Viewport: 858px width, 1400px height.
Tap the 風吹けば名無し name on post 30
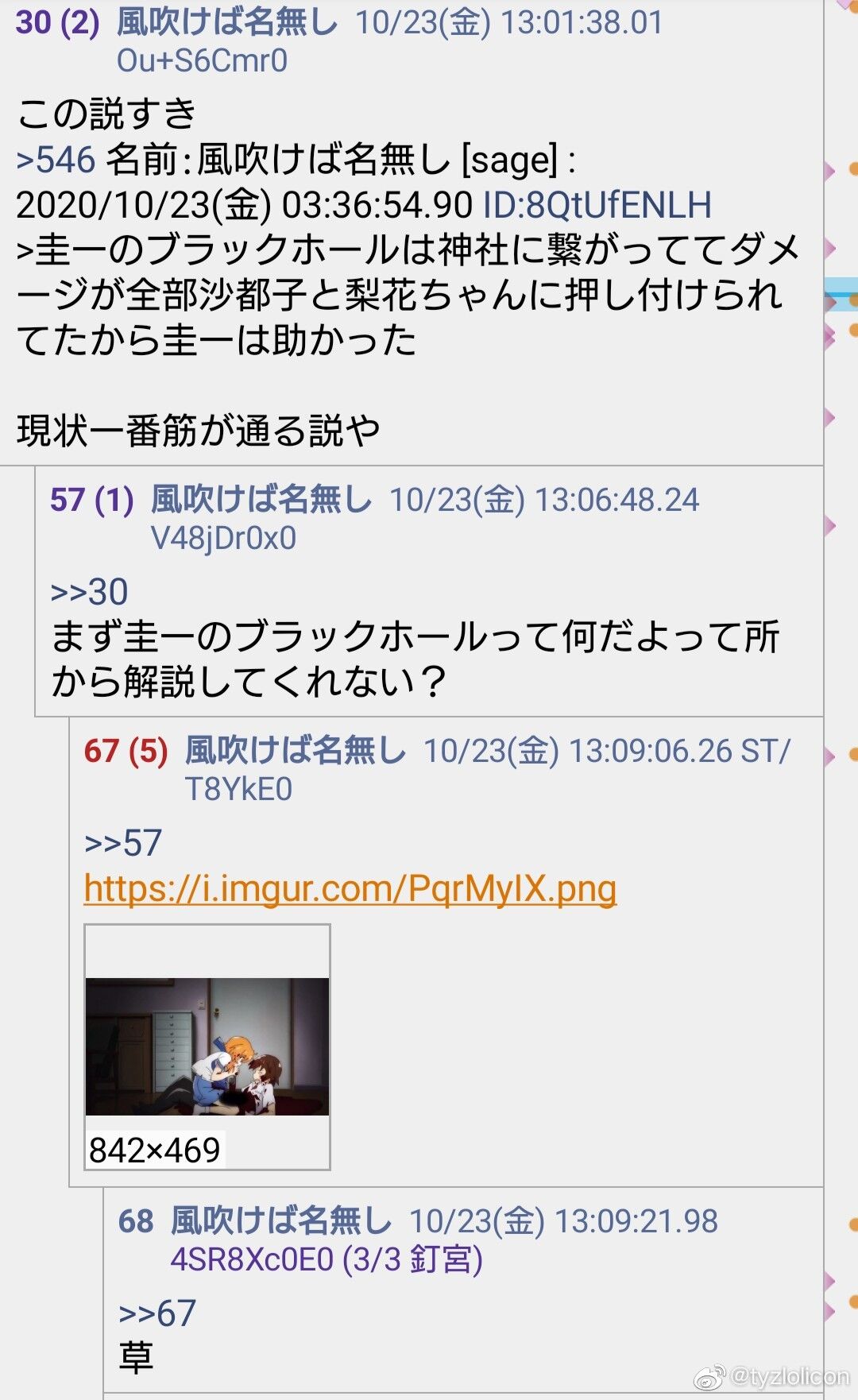tap(227, 22)
